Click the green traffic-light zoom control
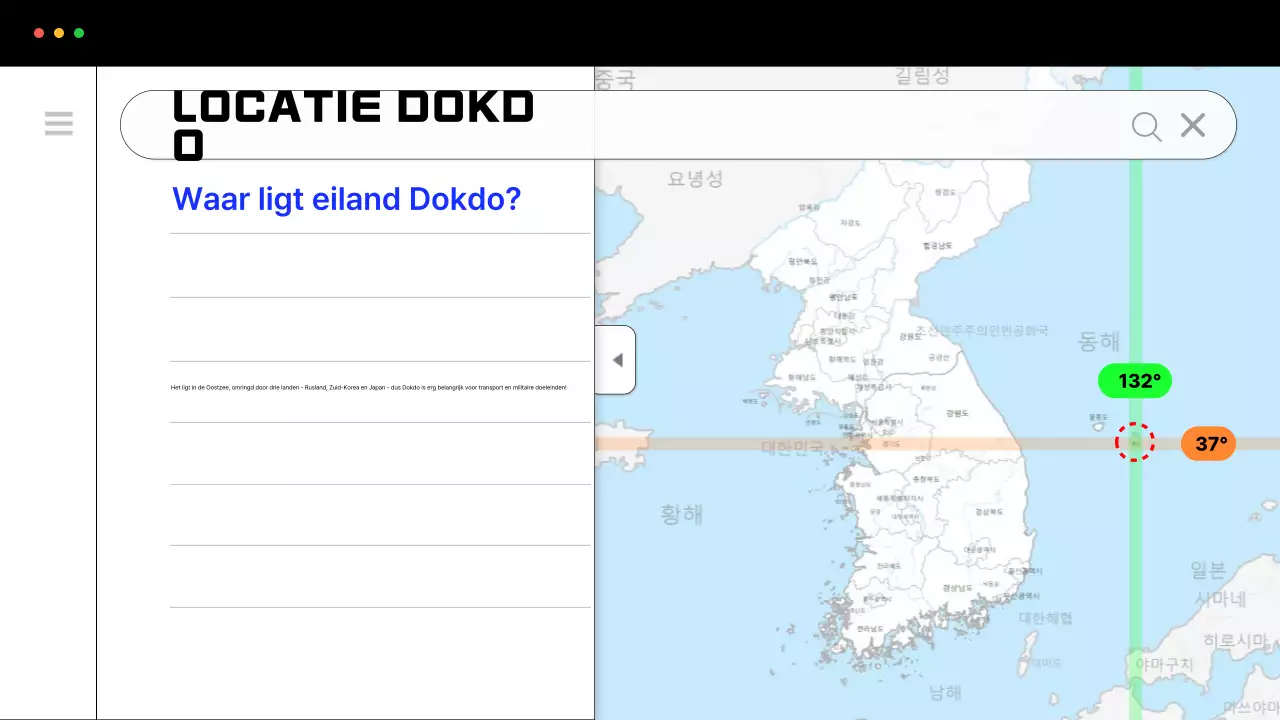Screen dimensions: 1280x720 [77, 32]
